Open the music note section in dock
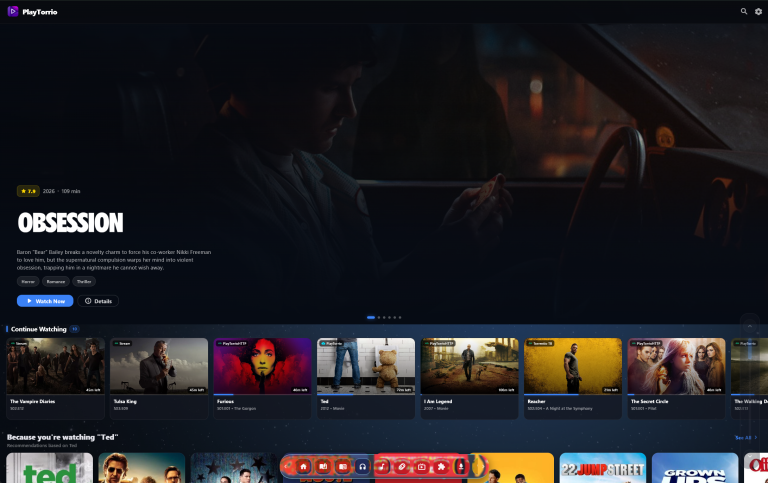 (x=382, y=466)
